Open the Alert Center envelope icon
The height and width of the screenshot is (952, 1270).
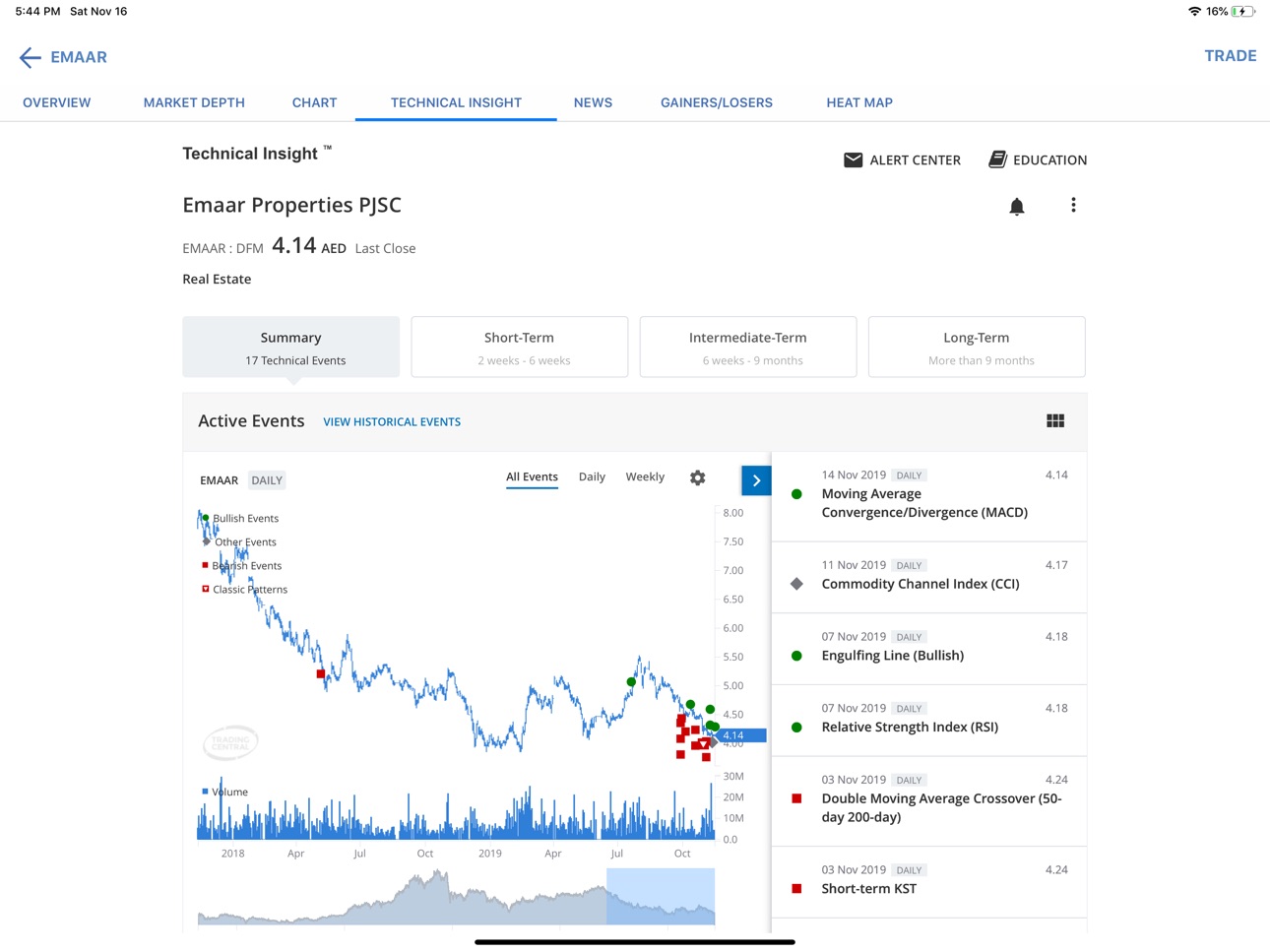coord(854,159)
